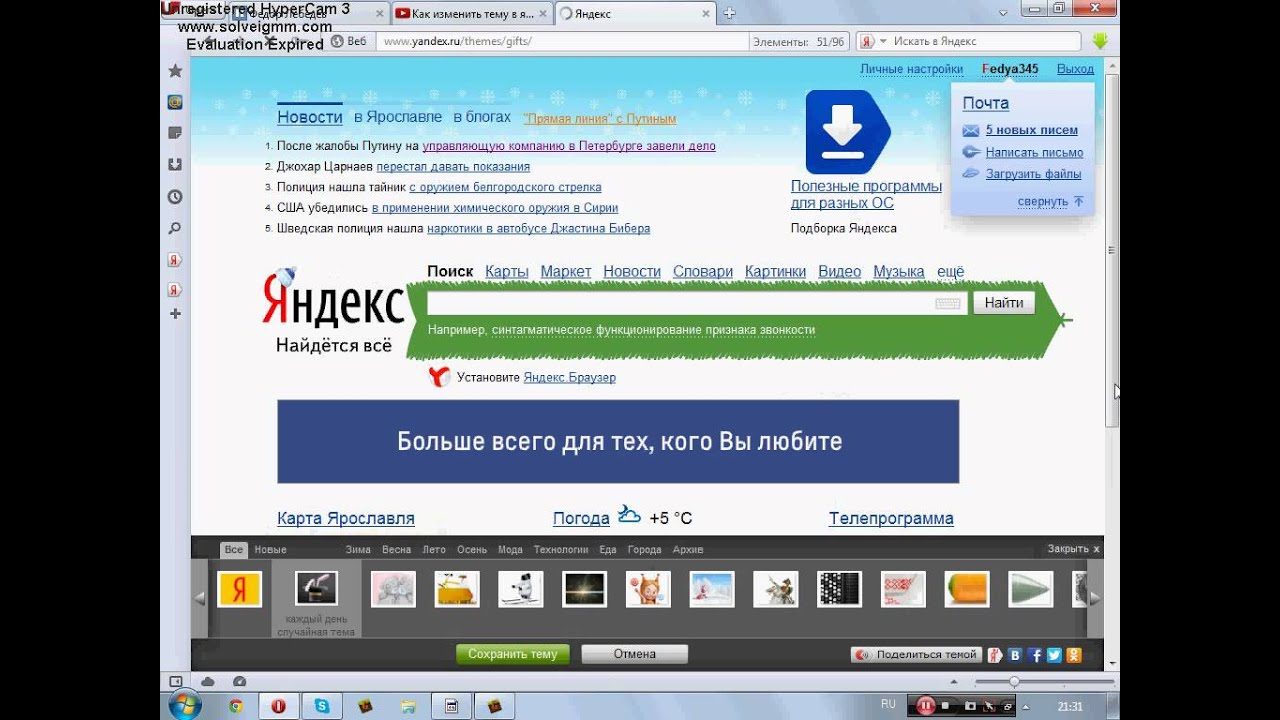Image resolution: width=1280 pixels, height=720 pixels.
Task: Add a new panel with sidebar plus
Action: coord(175,314)
